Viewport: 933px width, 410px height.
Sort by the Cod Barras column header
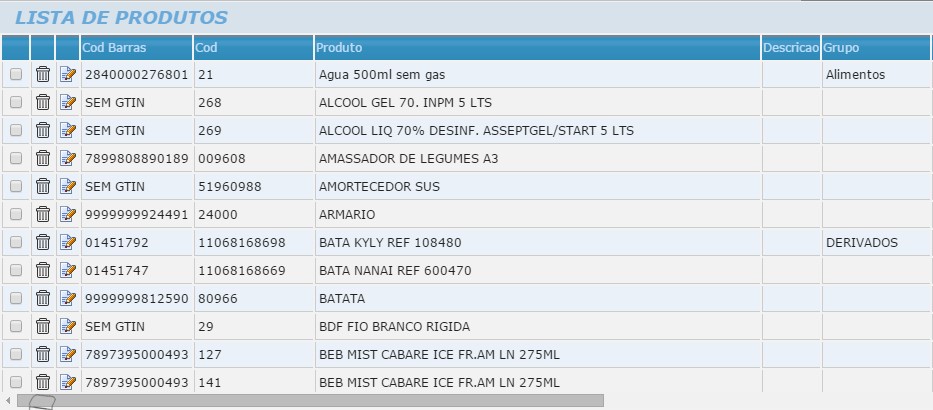click(114, 48)
